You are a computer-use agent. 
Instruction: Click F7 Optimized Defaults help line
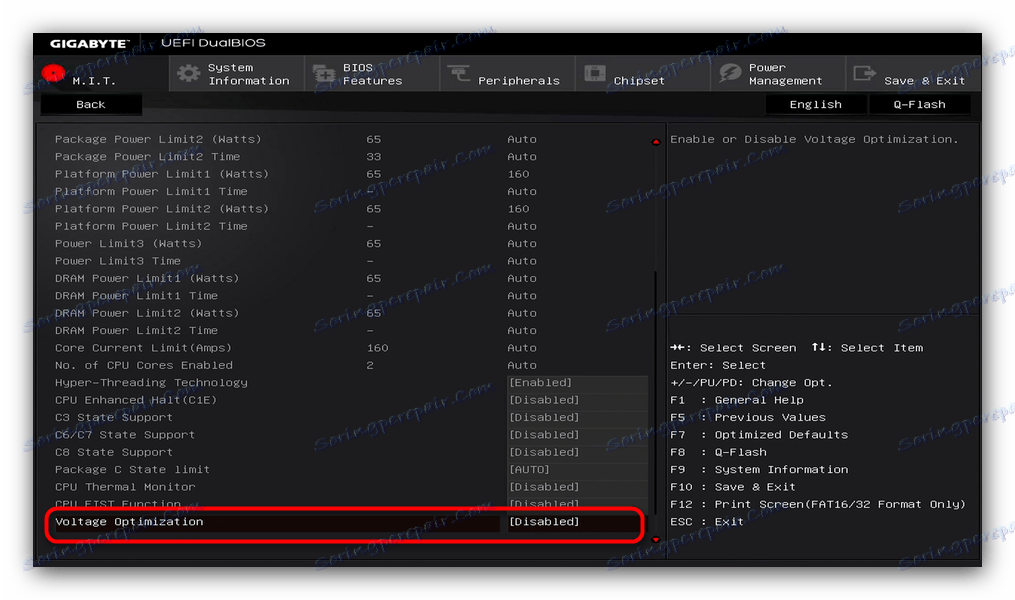759,435
